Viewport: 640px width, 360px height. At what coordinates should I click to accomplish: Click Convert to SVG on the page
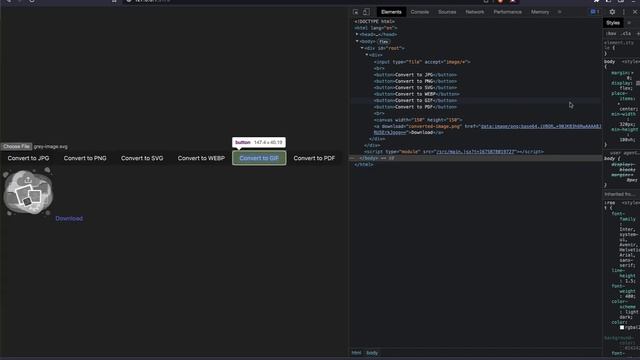[142, 158]
